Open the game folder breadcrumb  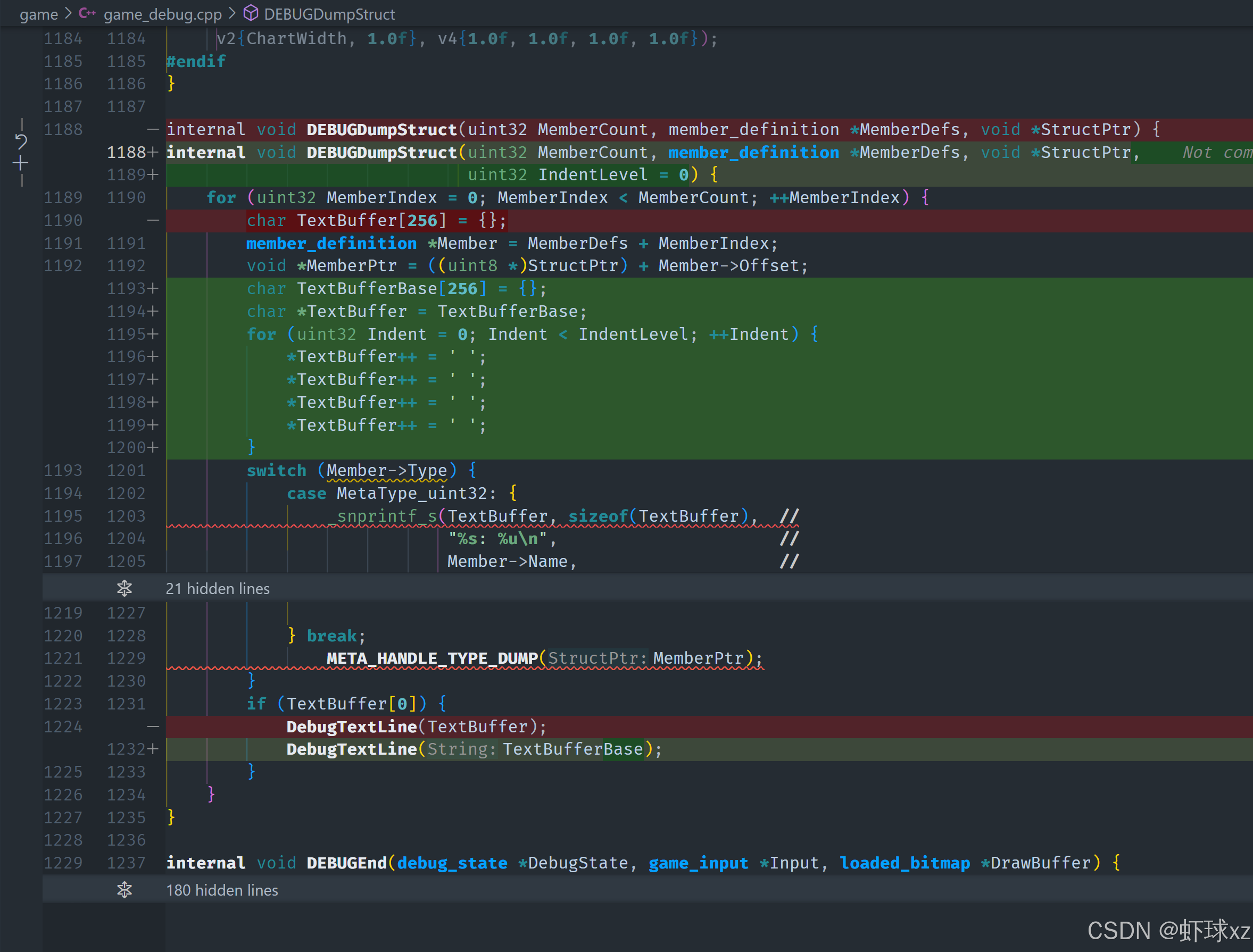[38, 14]
